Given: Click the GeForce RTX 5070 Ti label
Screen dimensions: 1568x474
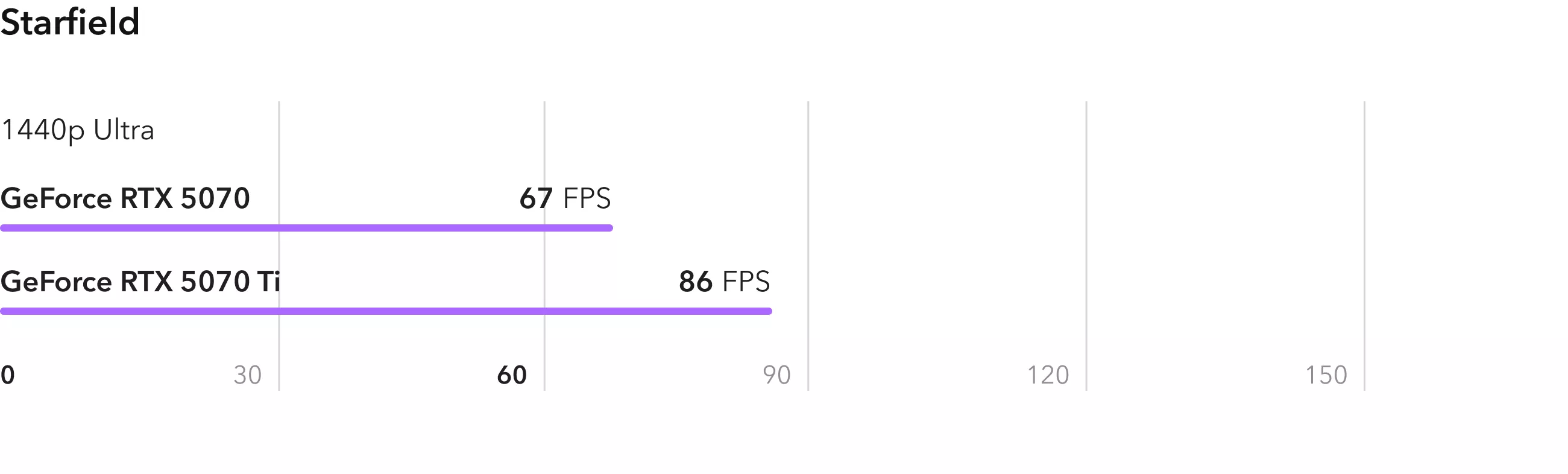Looking at the screenshot, I should click(140, 282).
